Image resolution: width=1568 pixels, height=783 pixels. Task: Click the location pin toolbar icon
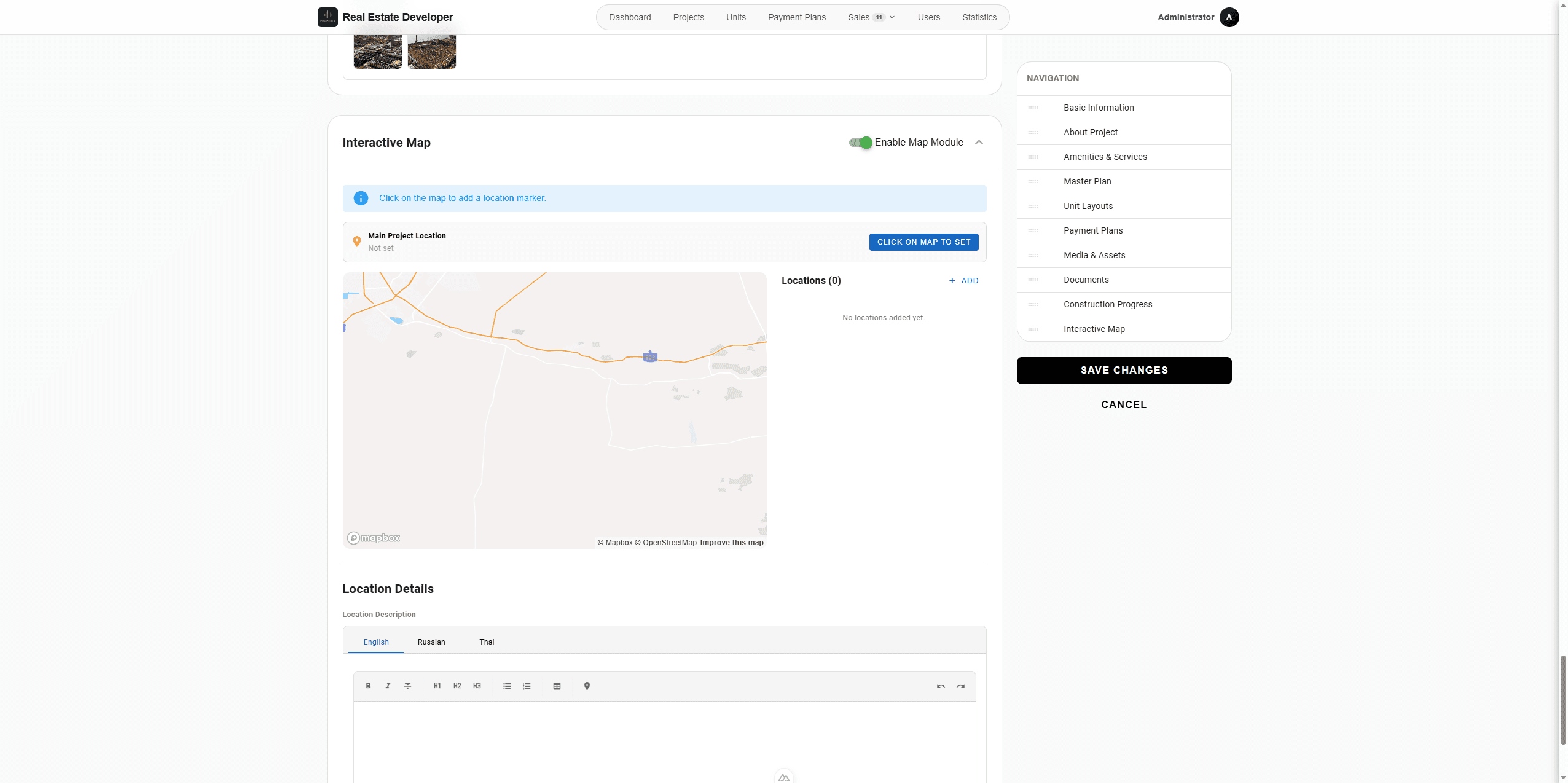click(587, 686)
